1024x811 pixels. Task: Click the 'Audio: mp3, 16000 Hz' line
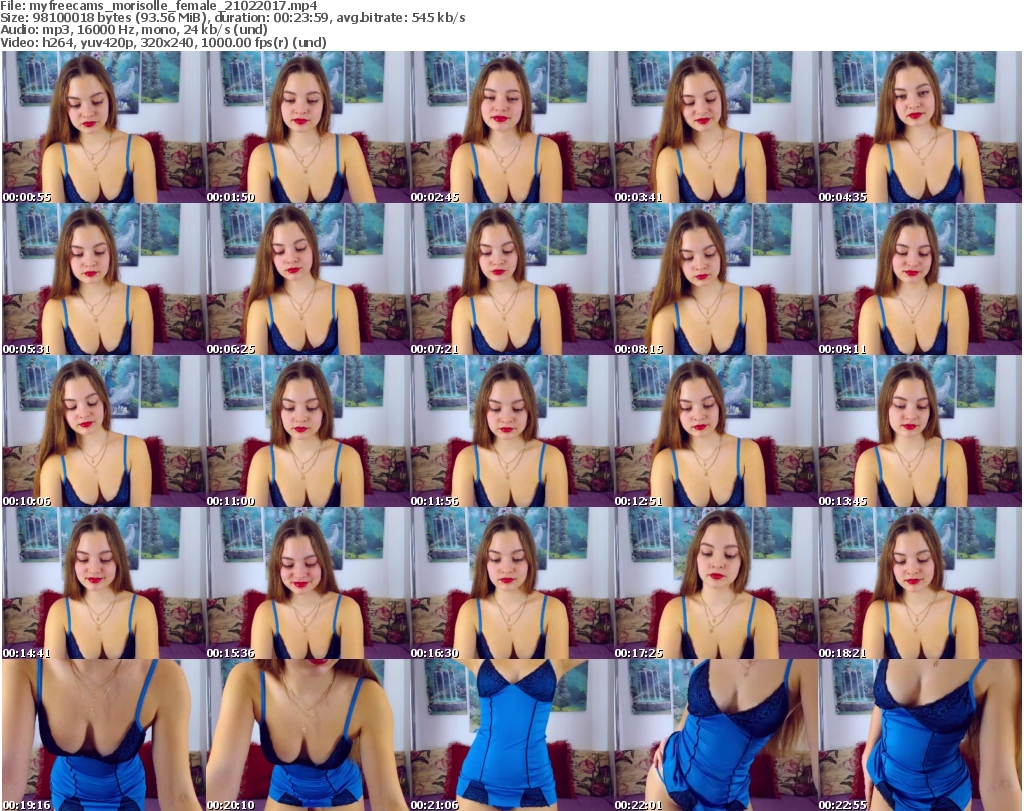(x=134, y=30)
